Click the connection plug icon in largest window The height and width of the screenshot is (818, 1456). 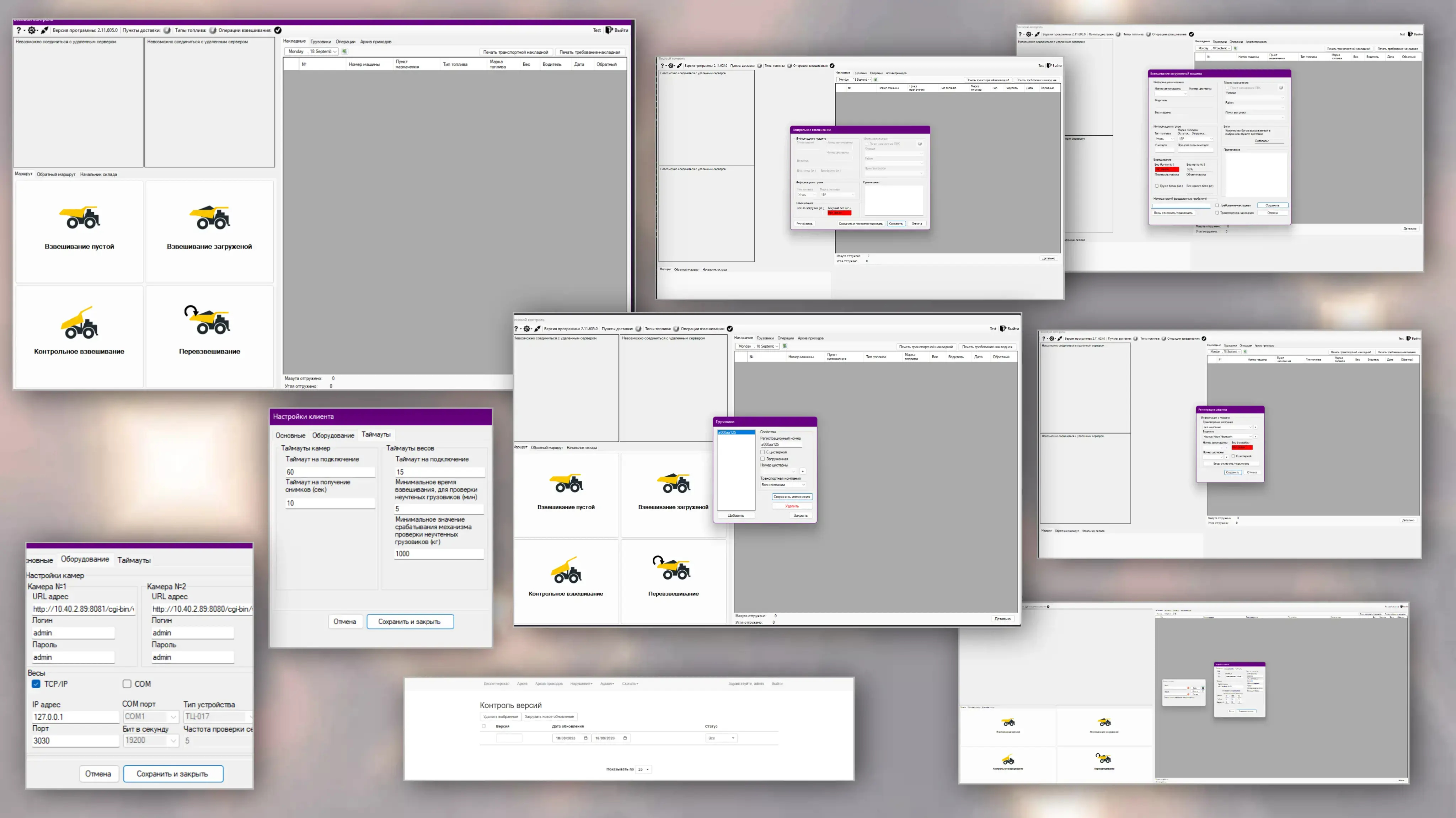pyautogui.click(x=45, y=31)
